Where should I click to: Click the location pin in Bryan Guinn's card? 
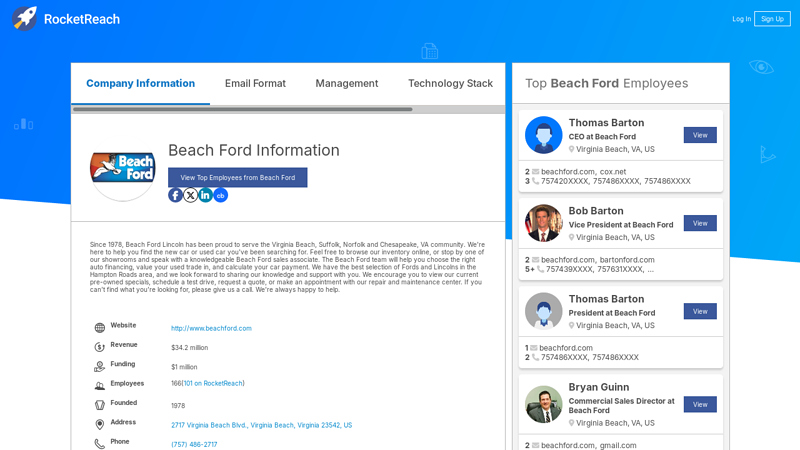(x=571, y=423)
